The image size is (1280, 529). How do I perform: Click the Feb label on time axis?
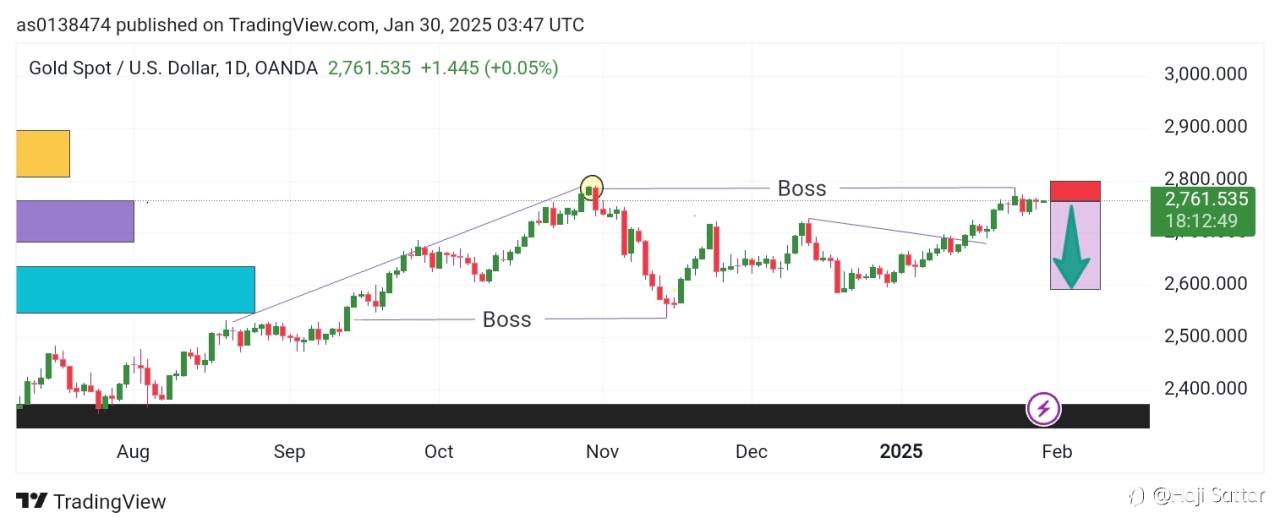click(1057, 451)
